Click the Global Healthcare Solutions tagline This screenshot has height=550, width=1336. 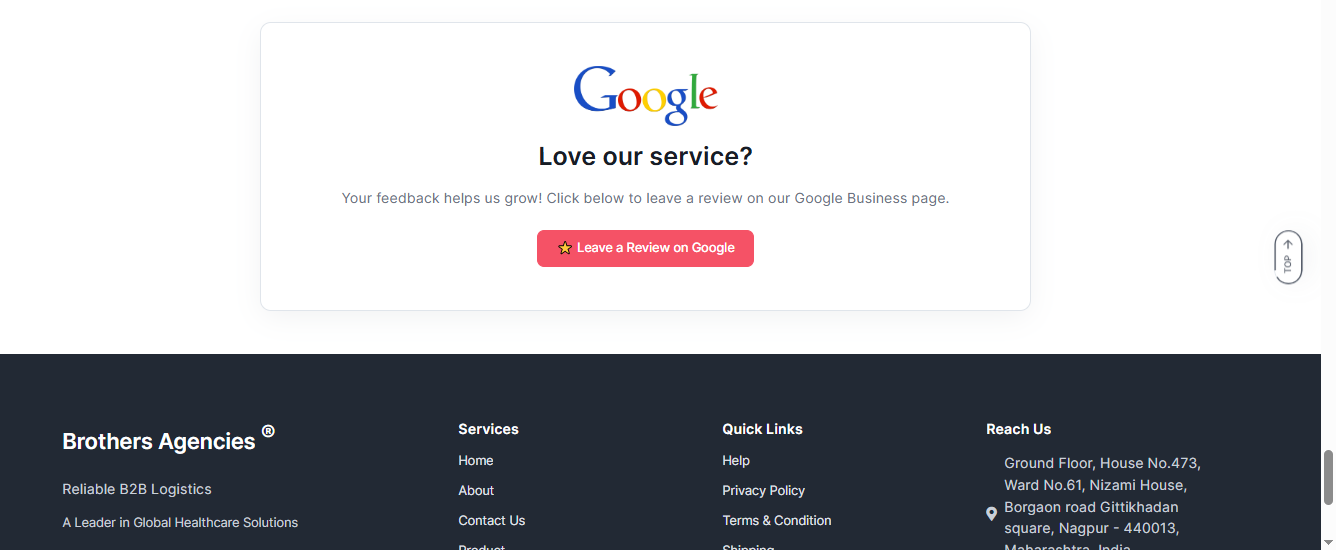click(180, 522)
